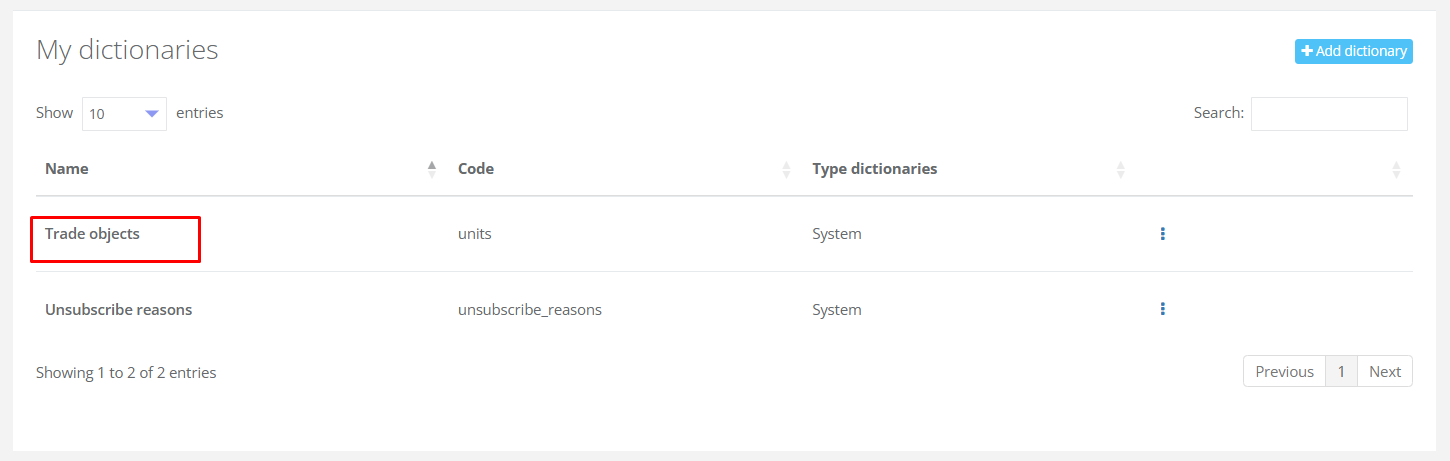Click System type in Trade objects row

(x=837, y=234)
